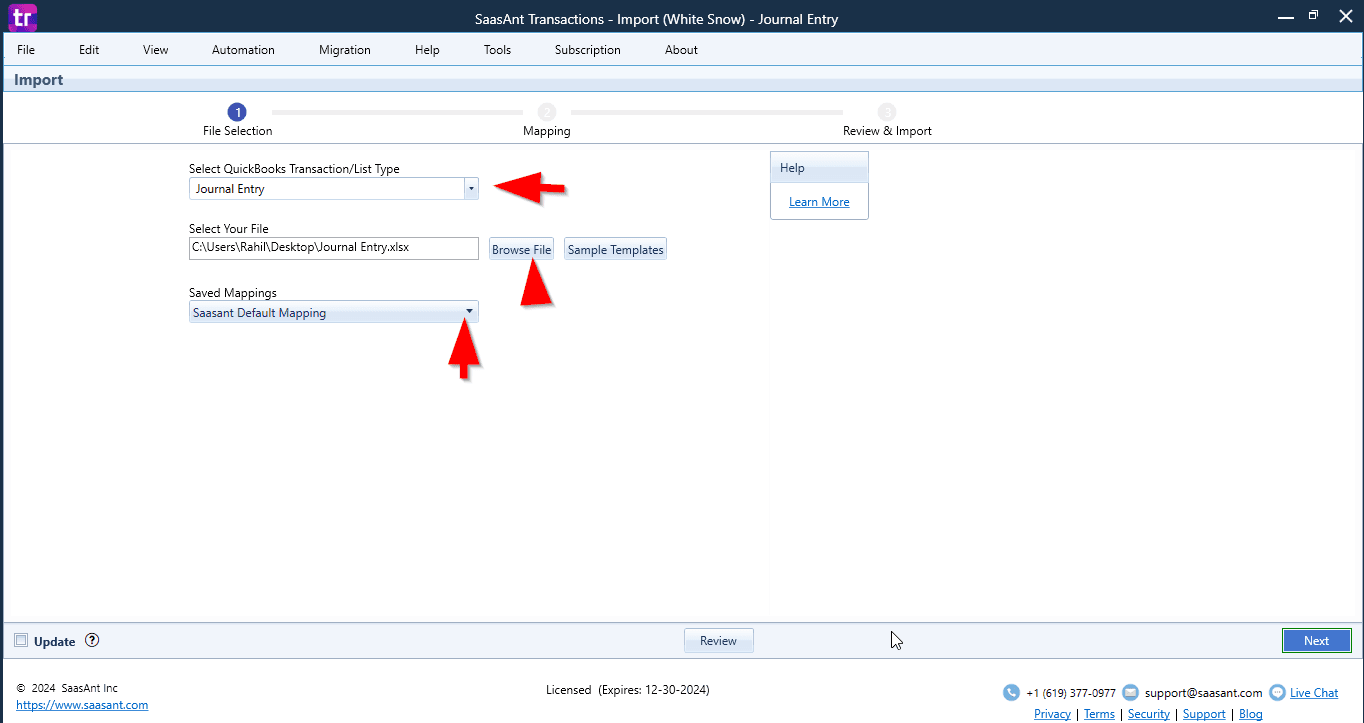The height and width of the screenshot is (723, 1364).
Task: Click the Live Chat bubble icon
Action: click(x=1277, y=692)
